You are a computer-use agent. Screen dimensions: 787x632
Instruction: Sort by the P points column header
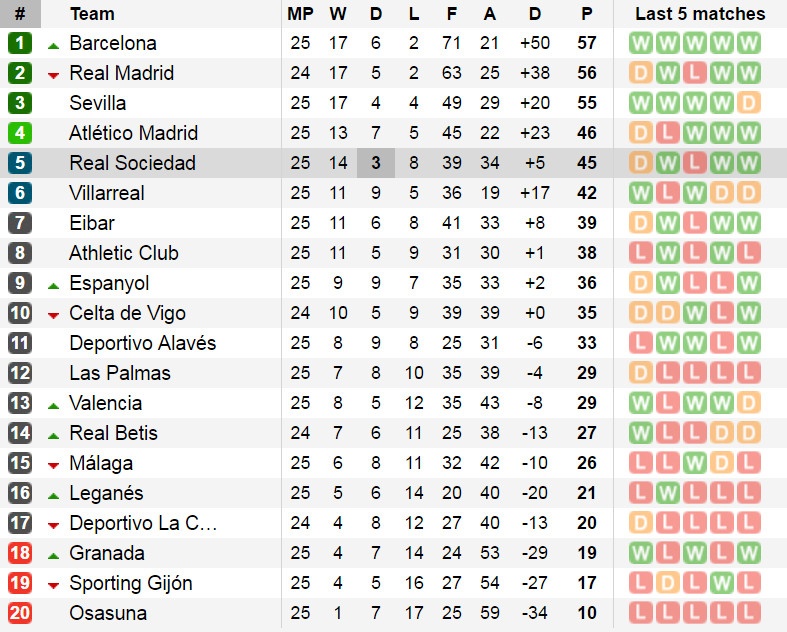pyautogui.click(x=587, y=14)
